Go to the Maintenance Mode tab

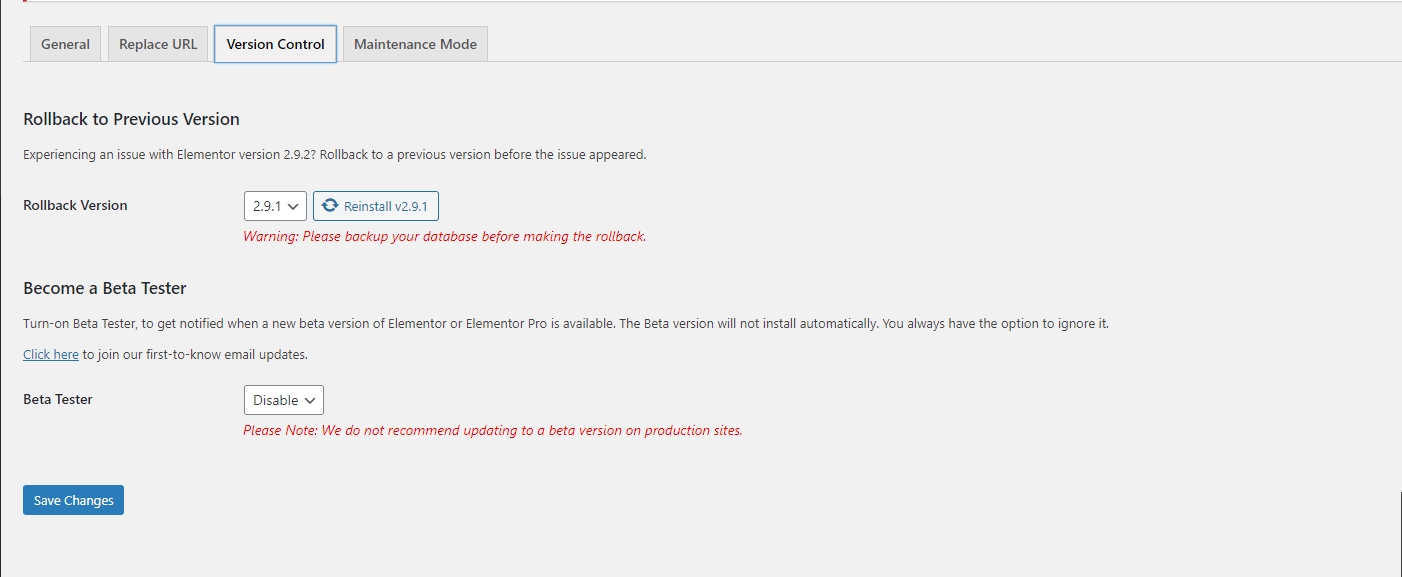[x=415, y=44]
